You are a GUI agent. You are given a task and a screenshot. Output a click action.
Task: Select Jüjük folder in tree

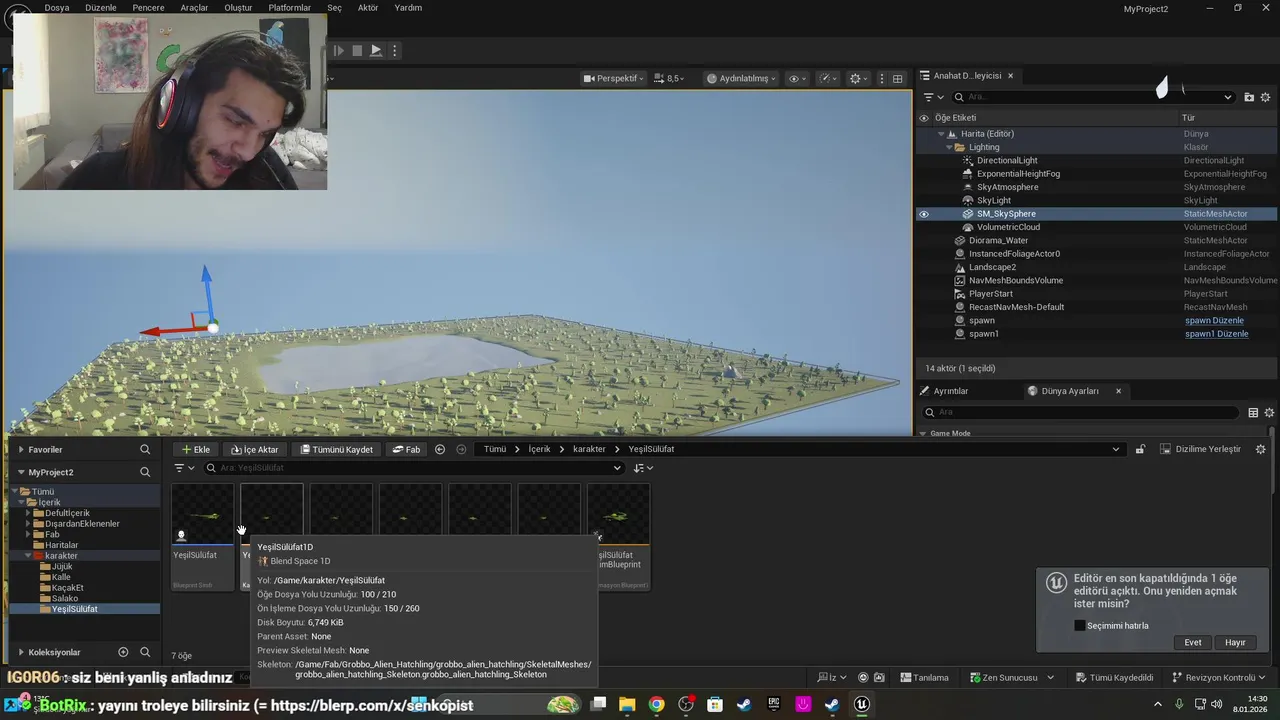62,566
